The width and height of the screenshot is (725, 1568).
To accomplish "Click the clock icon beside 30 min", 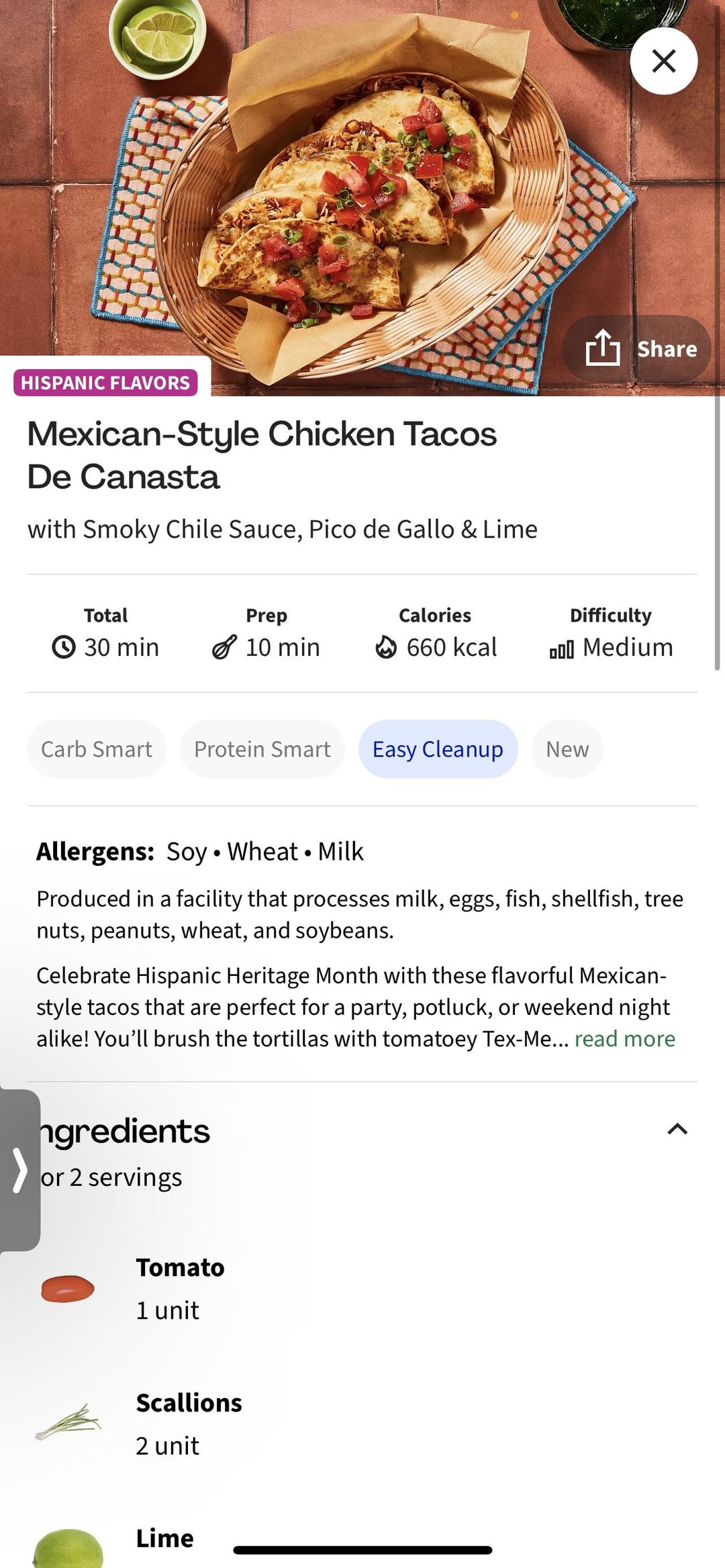I will click(x=64, y=648).
